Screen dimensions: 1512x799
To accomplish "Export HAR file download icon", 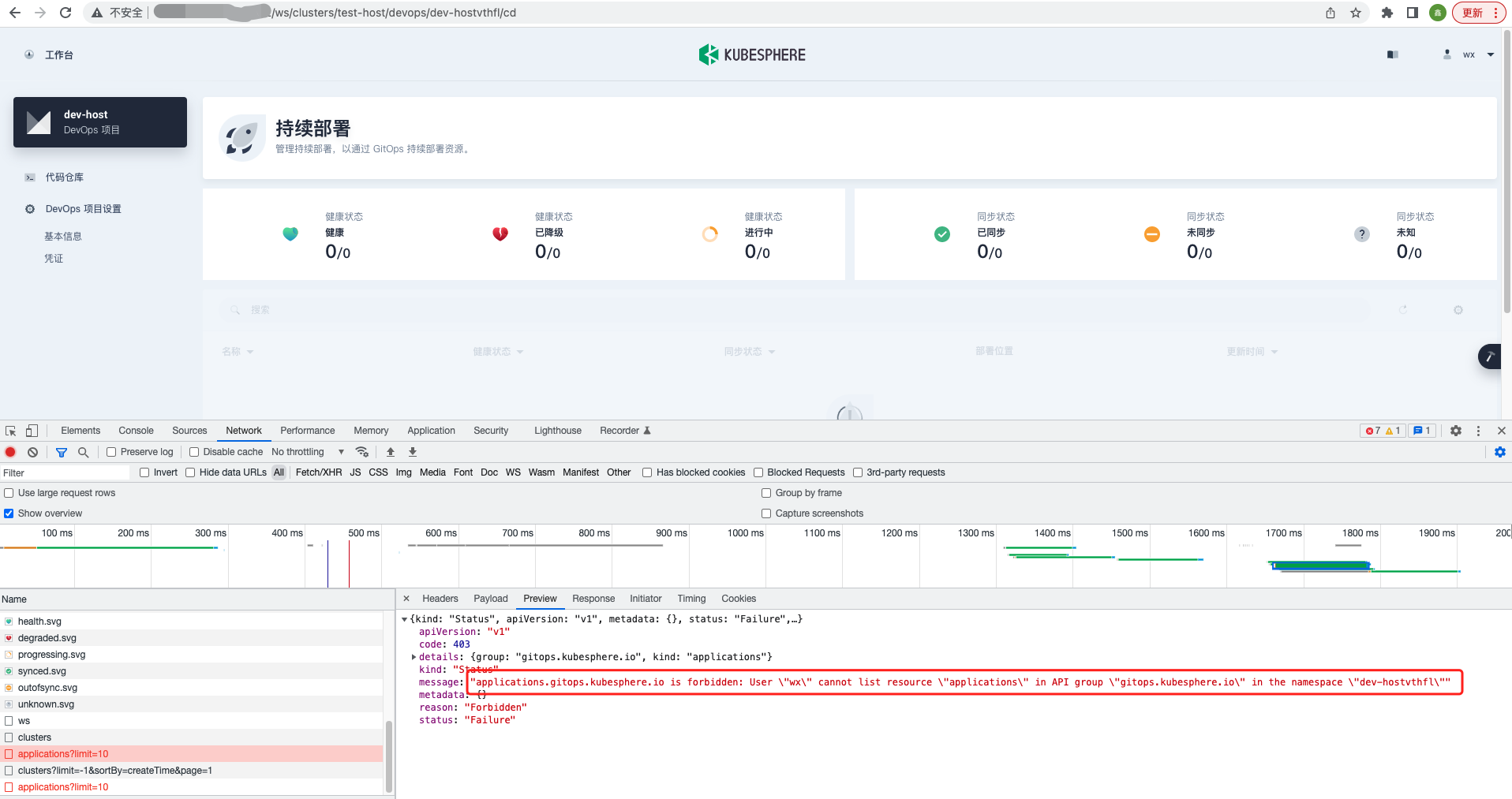I will 413,452.
